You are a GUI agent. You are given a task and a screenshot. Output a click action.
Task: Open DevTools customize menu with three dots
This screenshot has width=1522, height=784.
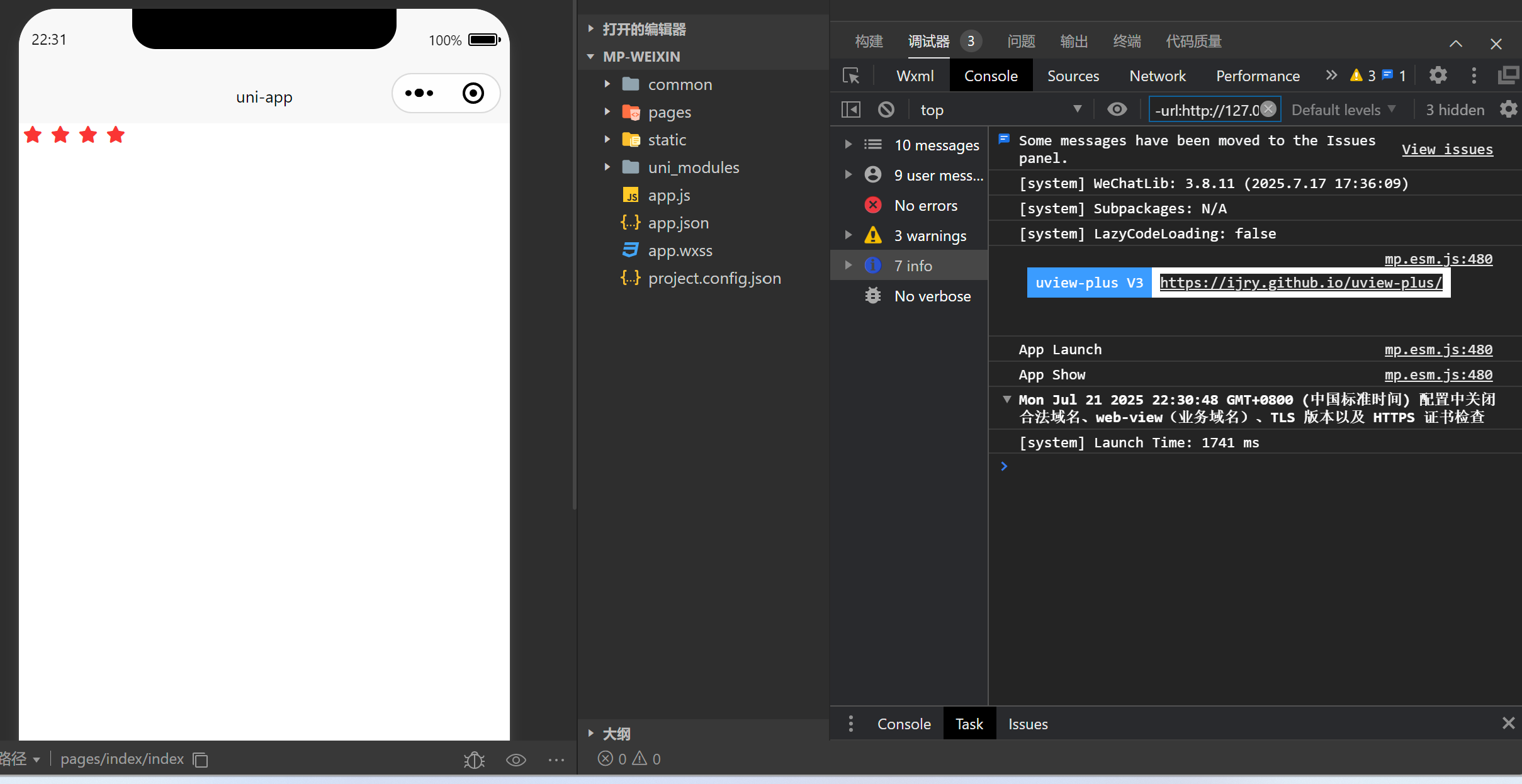(x=1473, y=75)
